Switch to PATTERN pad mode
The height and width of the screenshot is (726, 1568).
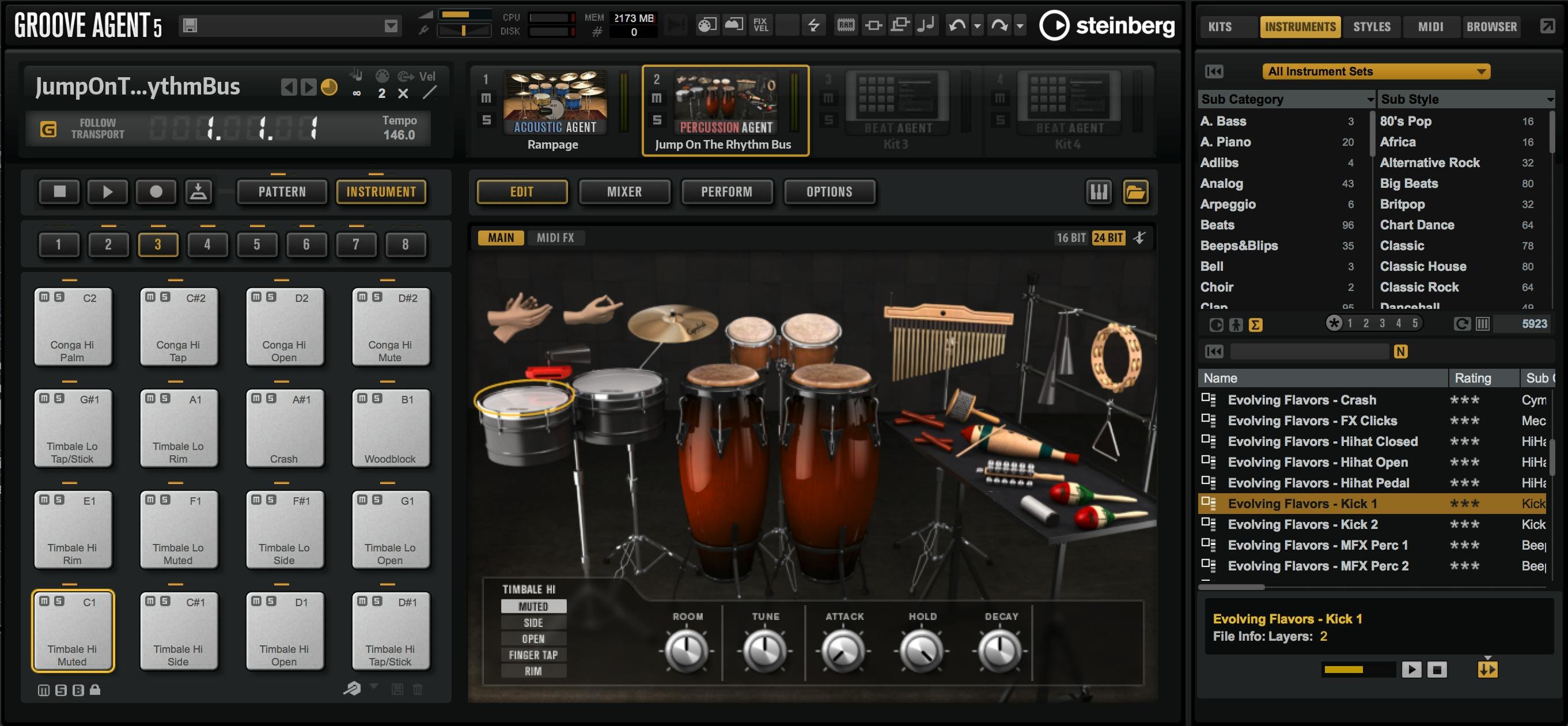pyautogui.click(x=282, y=192)
